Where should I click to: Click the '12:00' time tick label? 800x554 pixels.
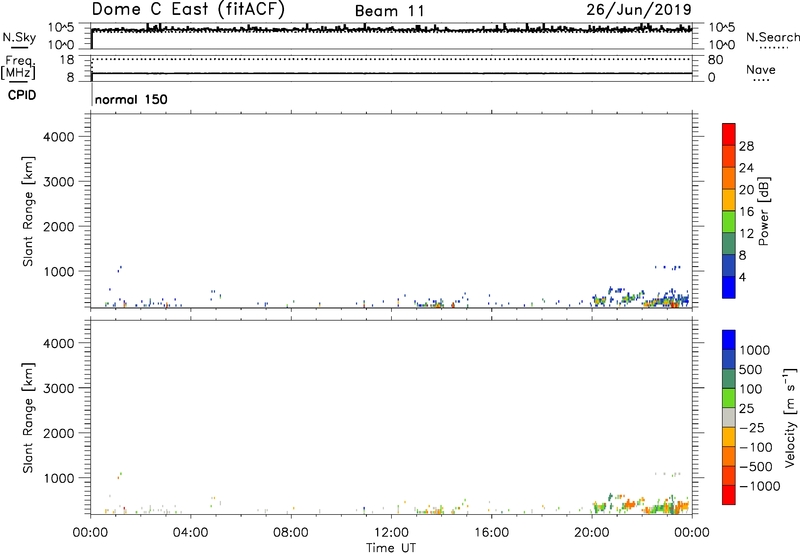(x=391, y=533)
